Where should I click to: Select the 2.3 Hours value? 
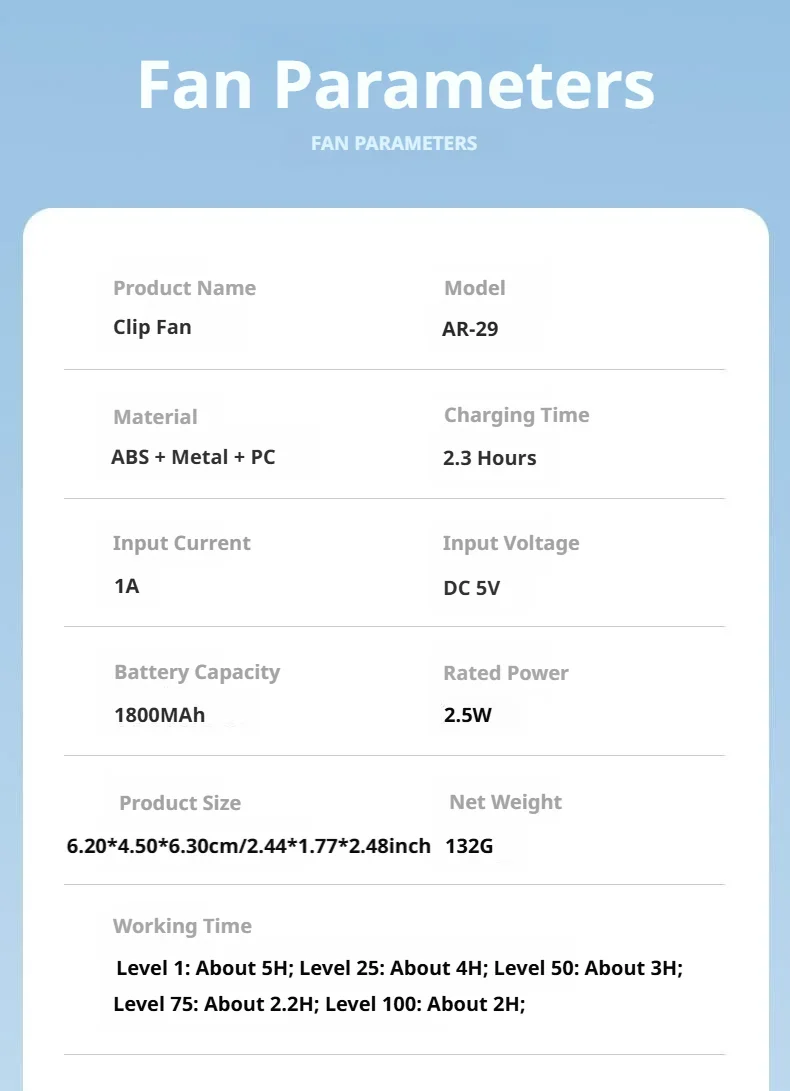pyautogui.click(x=490, y=458)
